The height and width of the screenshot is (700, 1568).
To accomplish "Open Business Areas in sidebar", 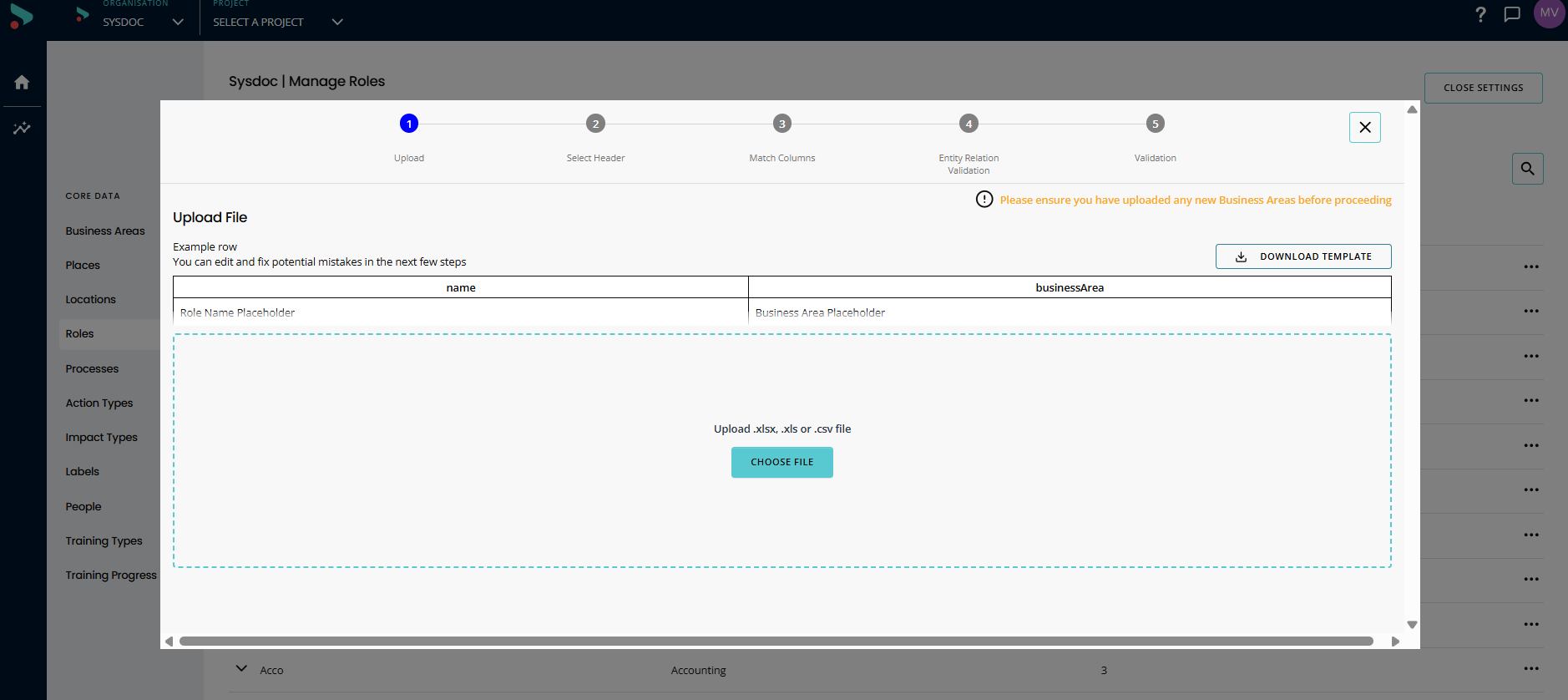I will click(105, 231).
